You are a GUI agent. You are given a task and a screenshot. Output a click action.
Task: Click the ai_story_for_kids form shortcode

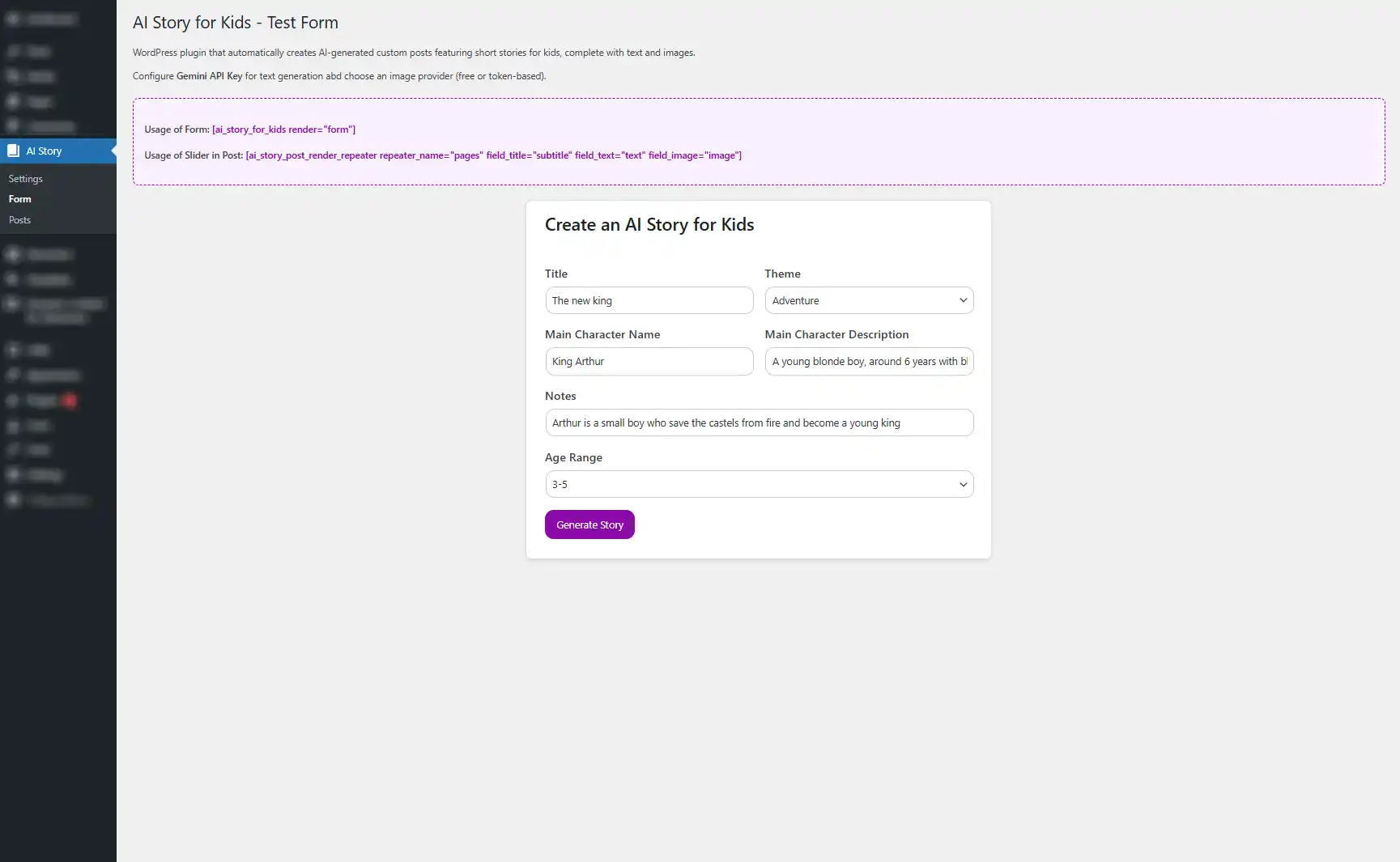(283, 130)
